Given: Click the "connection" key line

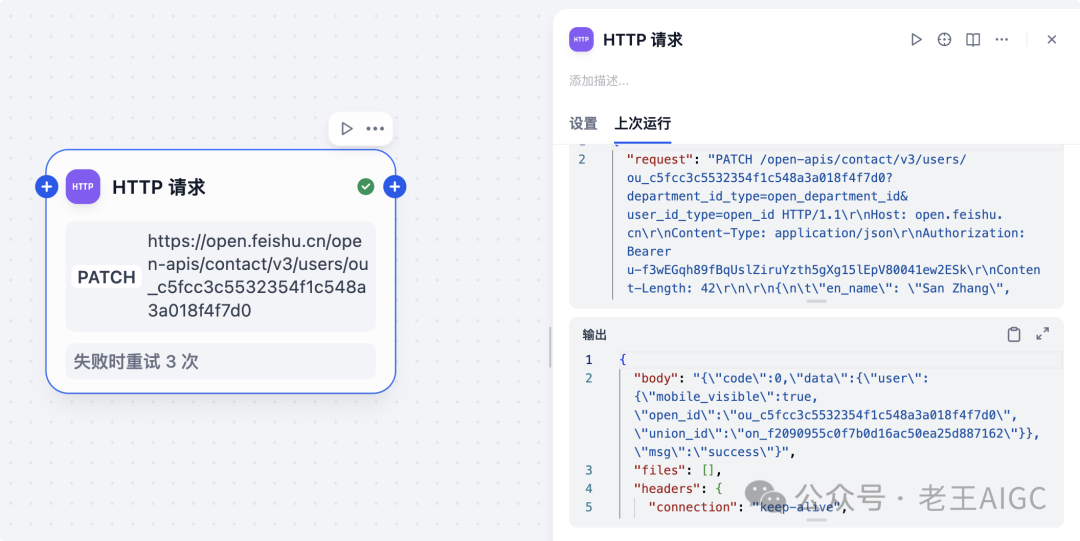Looking at the screenshot, I should point(747,507).
